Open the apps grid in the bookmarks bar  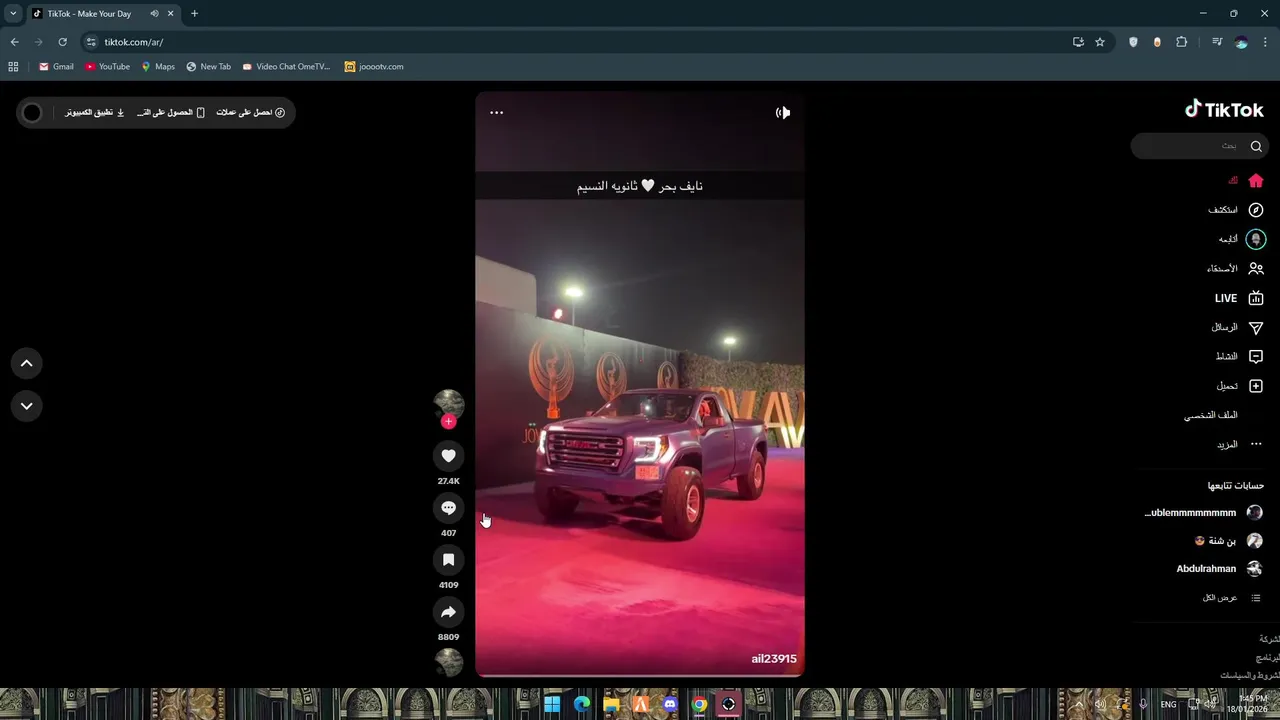(13, 67)
